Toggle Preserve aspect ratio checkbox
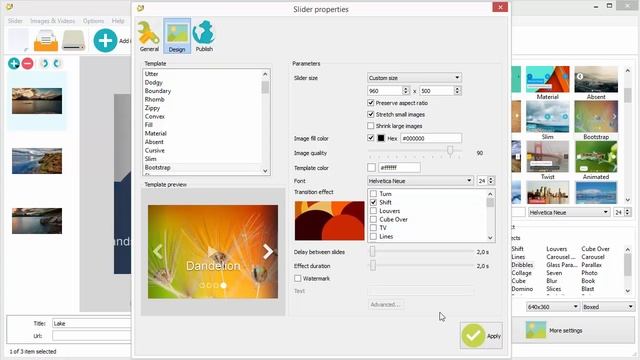 [371, 103]
